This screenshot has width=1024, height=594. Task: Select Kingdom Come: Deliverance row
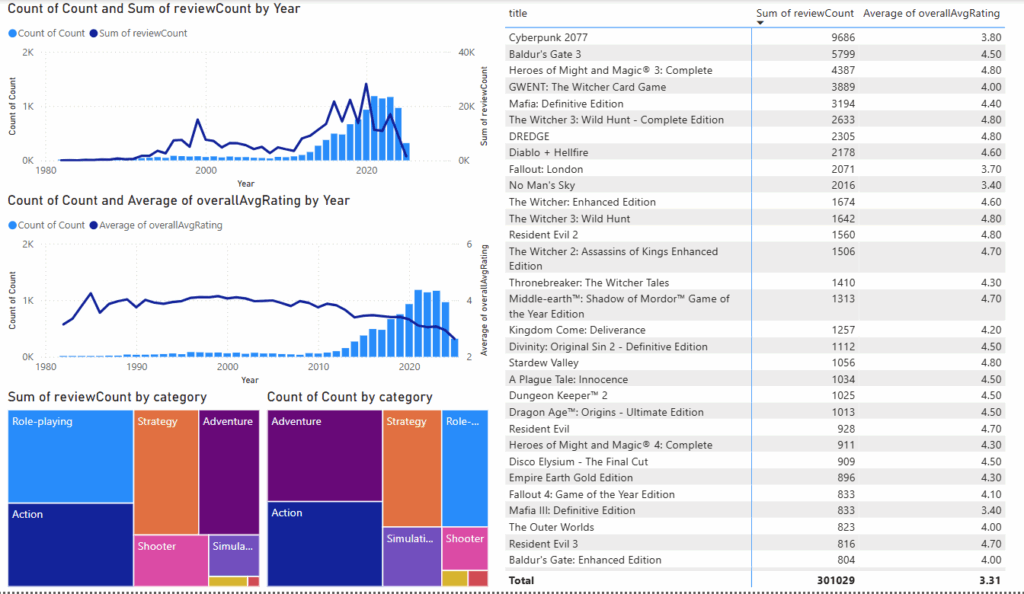pyautogui.click(x=754, y=330)
